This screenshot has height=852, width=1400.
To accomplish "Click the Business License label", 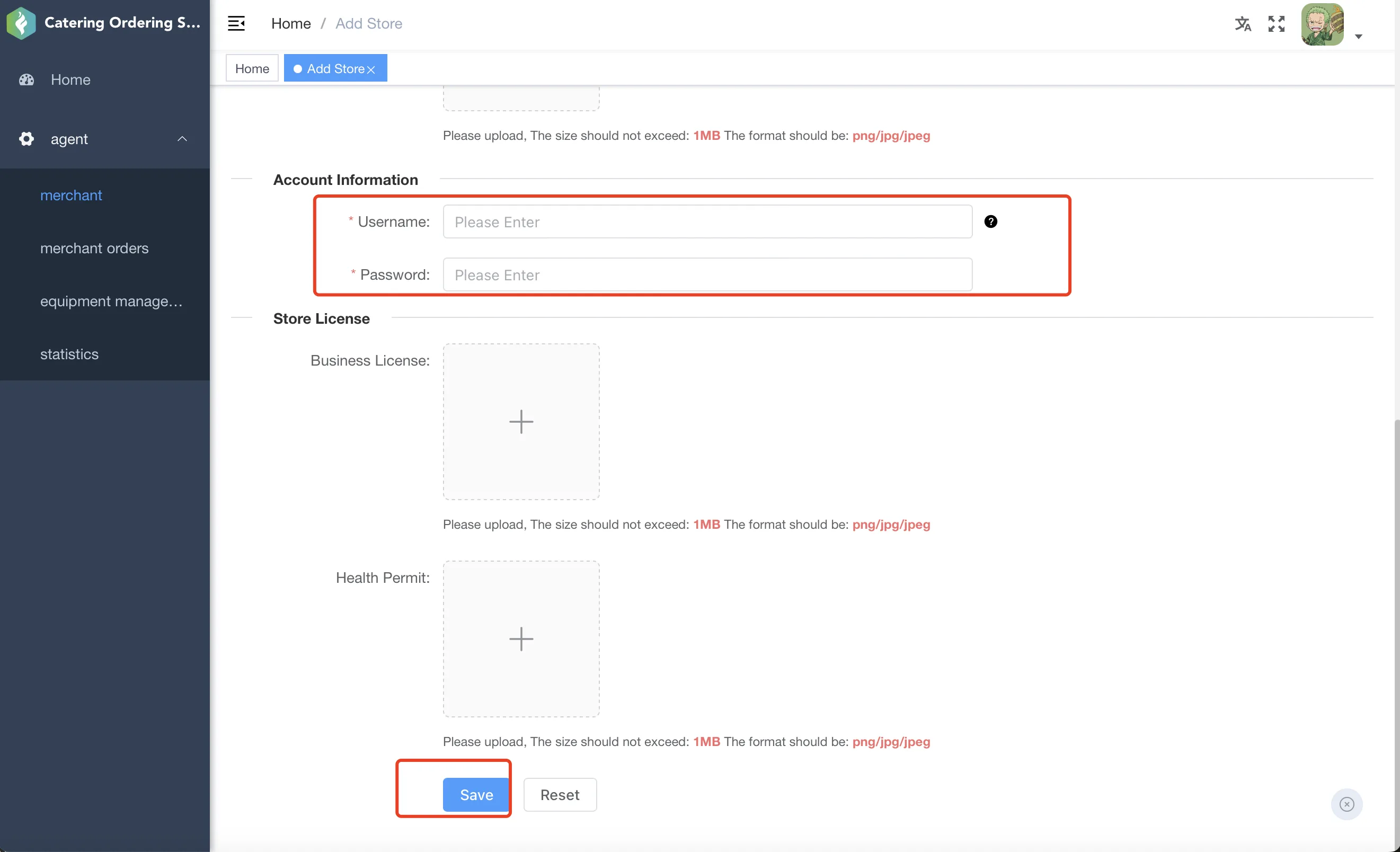I will pyautogui.click(x=370, y=361).
